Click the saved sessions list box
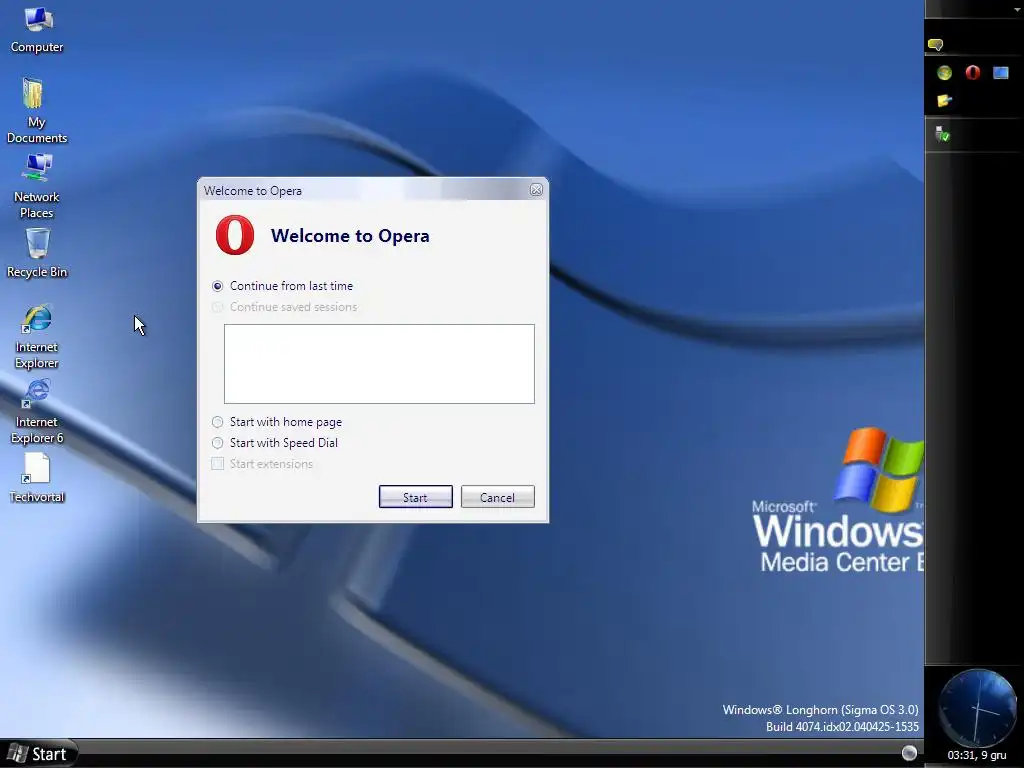 coord(379,364)
